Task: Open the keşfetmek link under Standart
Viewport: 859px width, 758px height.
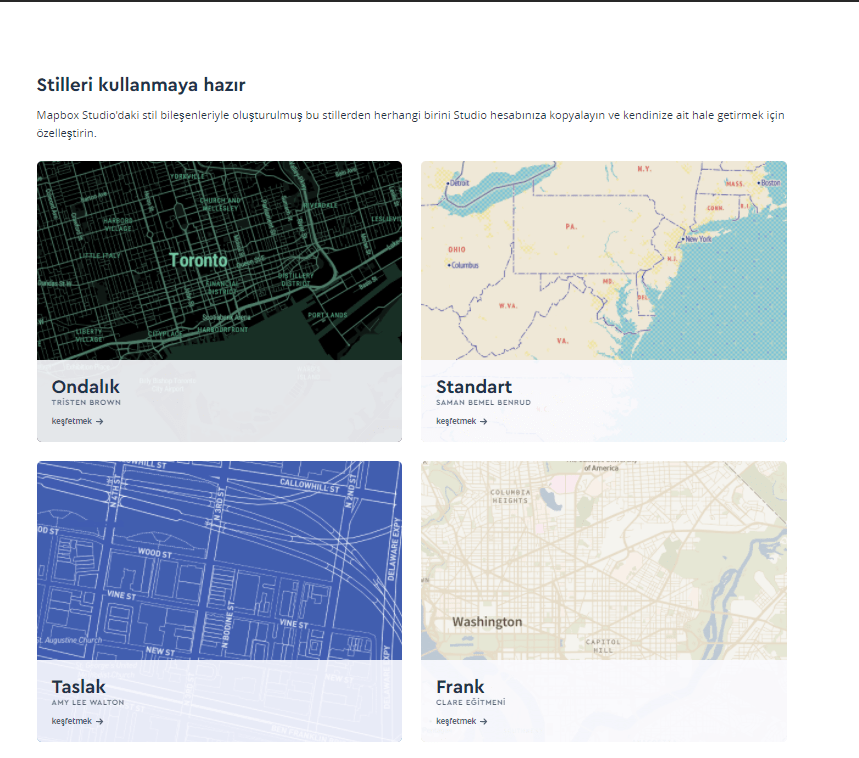Action: click(457, 422)
